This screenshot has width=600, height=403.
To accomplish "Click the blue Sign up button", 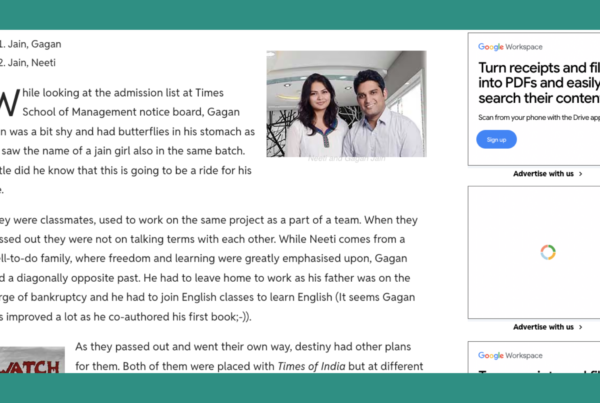I will pyautogui.click(x=496, y=139).
